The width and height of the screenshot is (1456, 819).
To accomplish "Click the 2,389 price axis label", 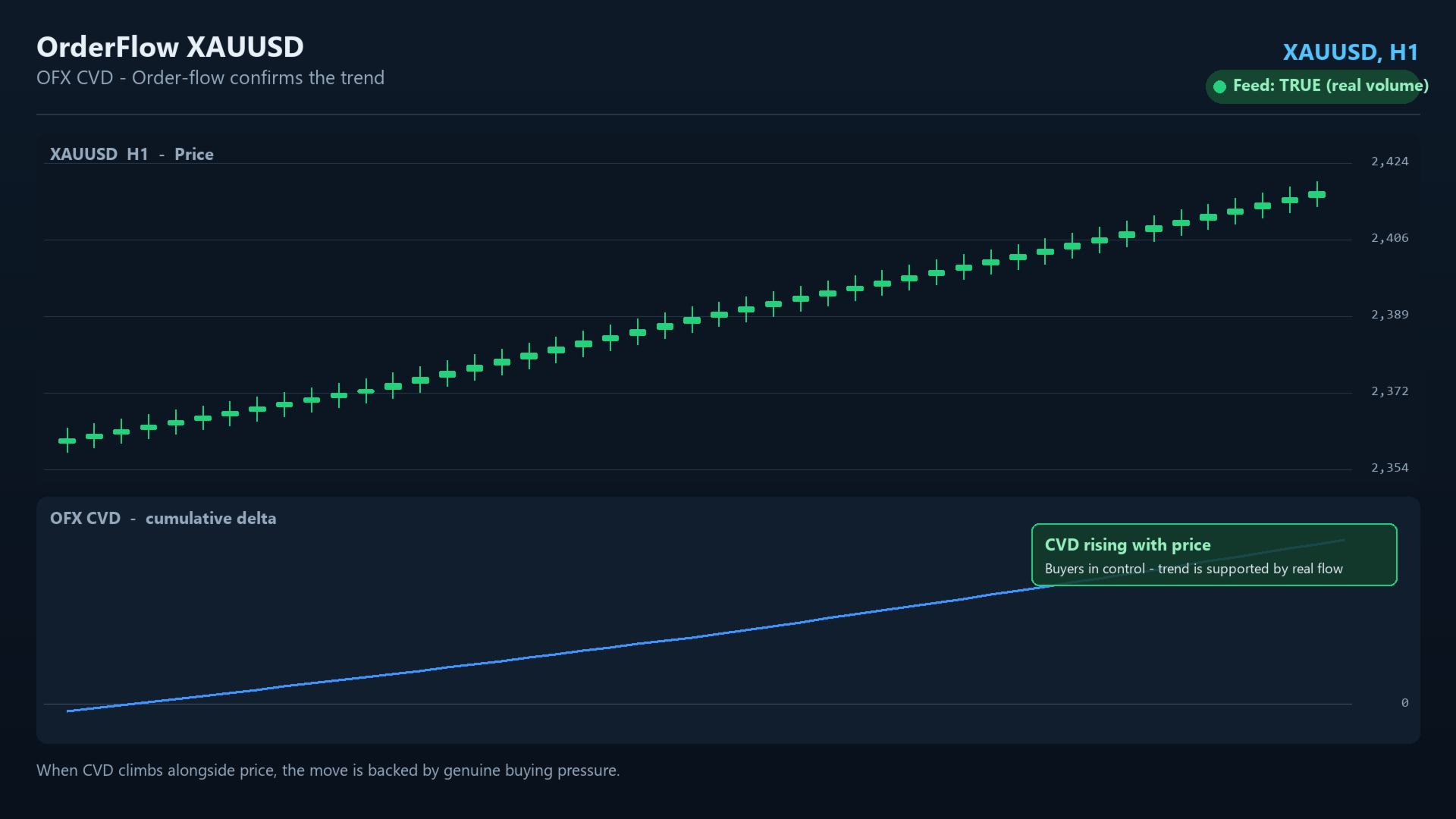I will click(1389, 315).
